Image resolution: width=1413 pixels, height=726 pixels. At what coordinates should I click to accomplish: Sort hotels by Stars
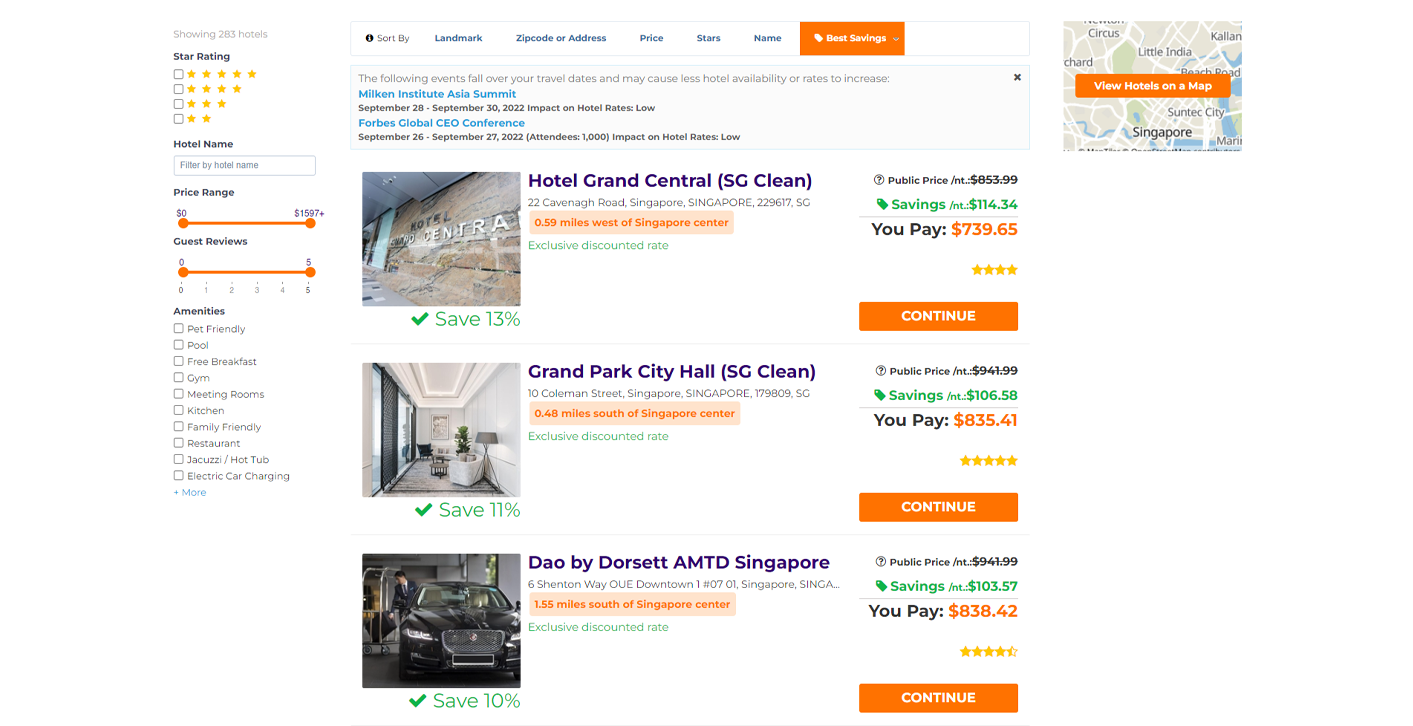(708, 38)
